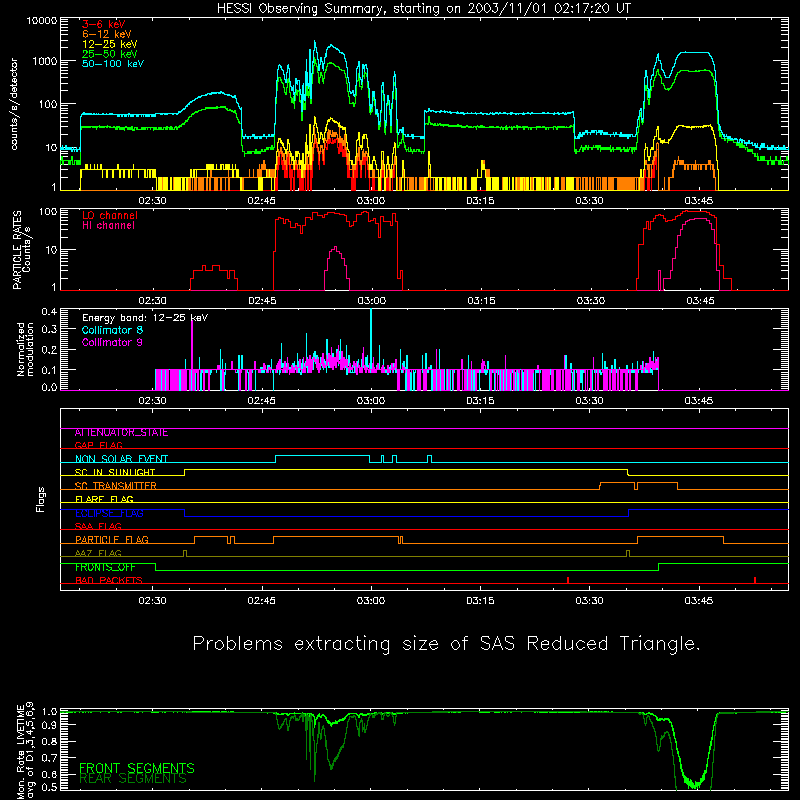This screenshot has width=800, height=800.
Task: Click the 'Energy band: 12-25 keV' label
Action: (x=145, y=318)
